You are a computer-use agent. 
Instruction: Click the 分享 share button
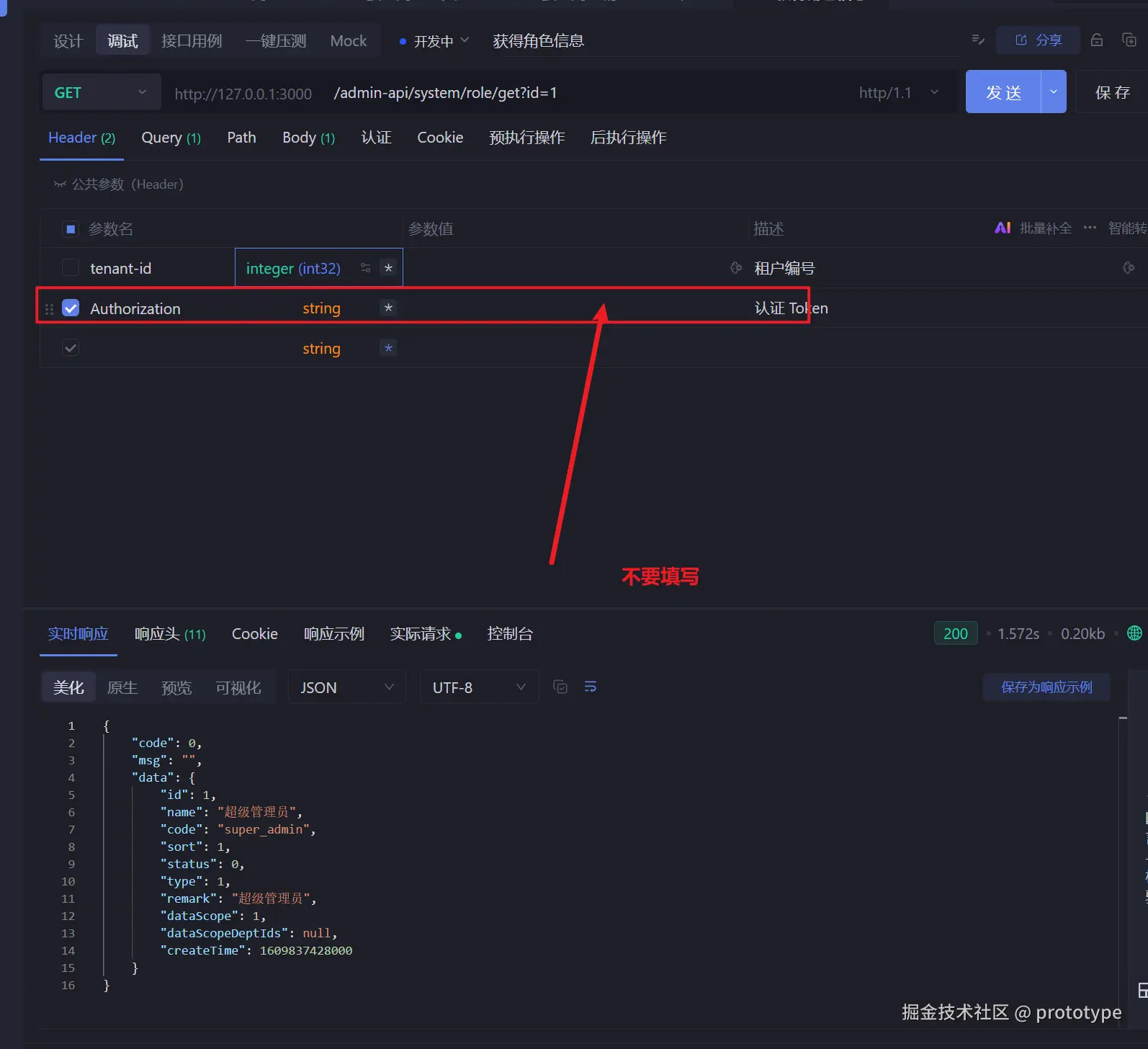[1039, 40]
